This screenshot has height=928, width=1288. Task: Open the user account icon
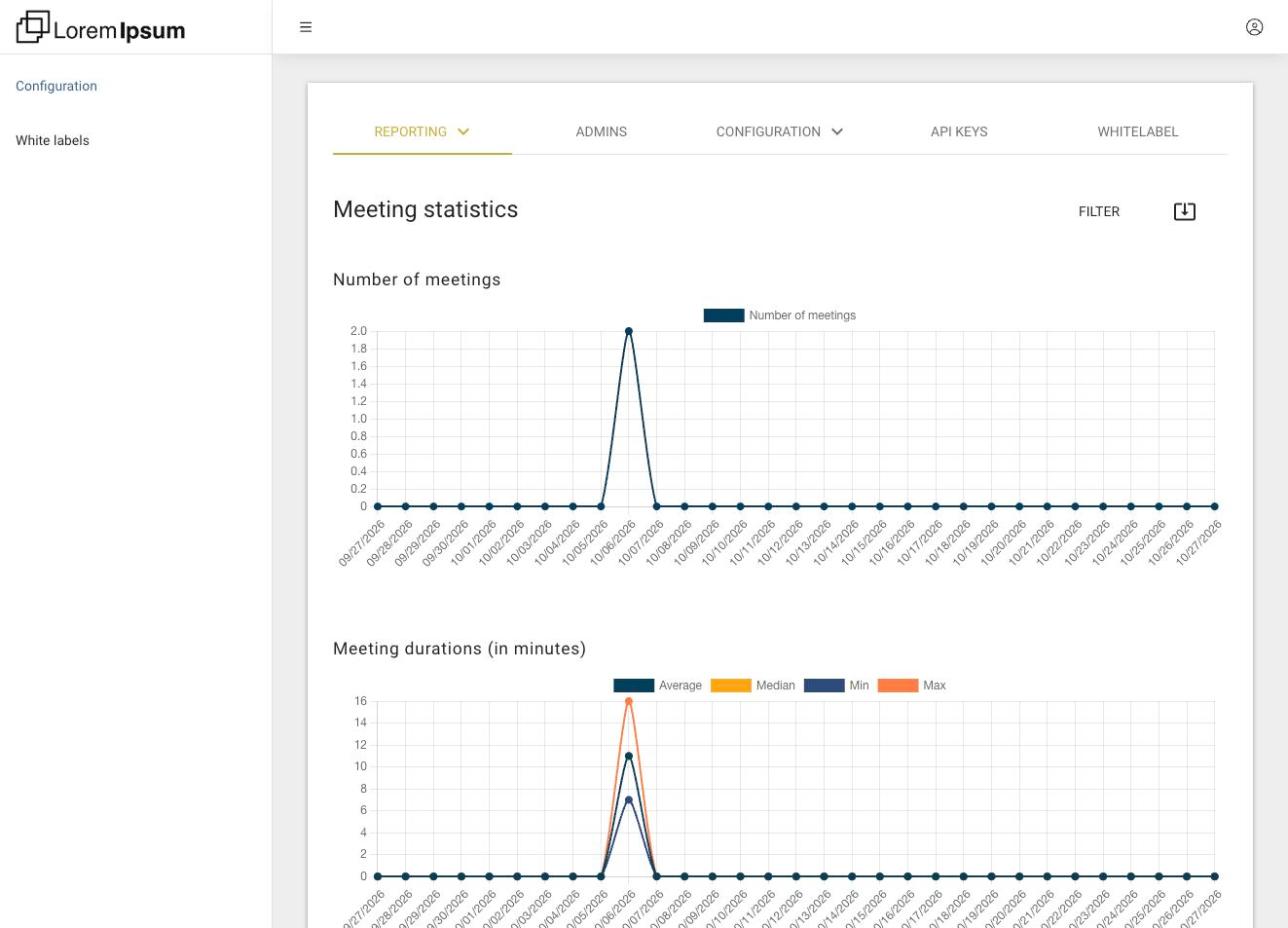[1254, 27]
